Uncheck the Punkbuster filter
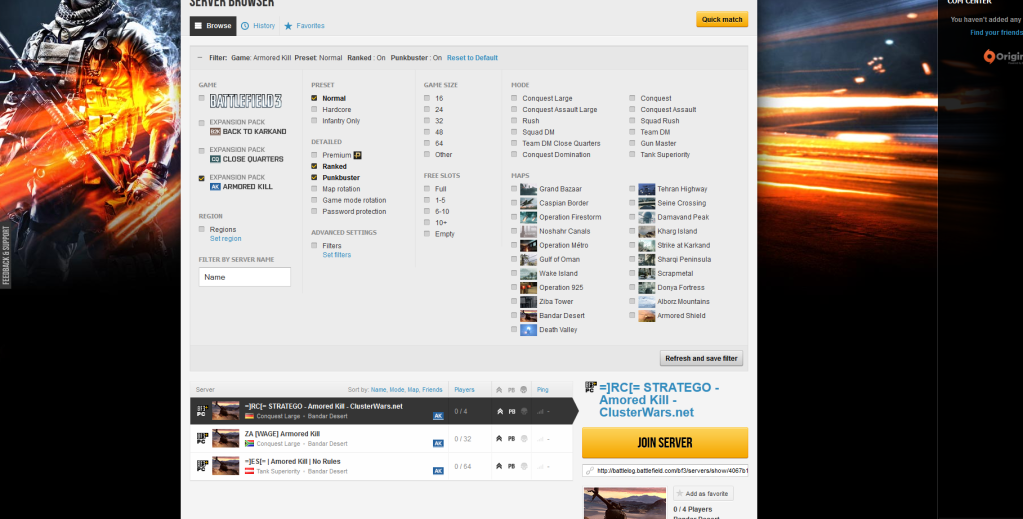The width and height of the screenshot is (1023, 519). [x=315, y=178]
